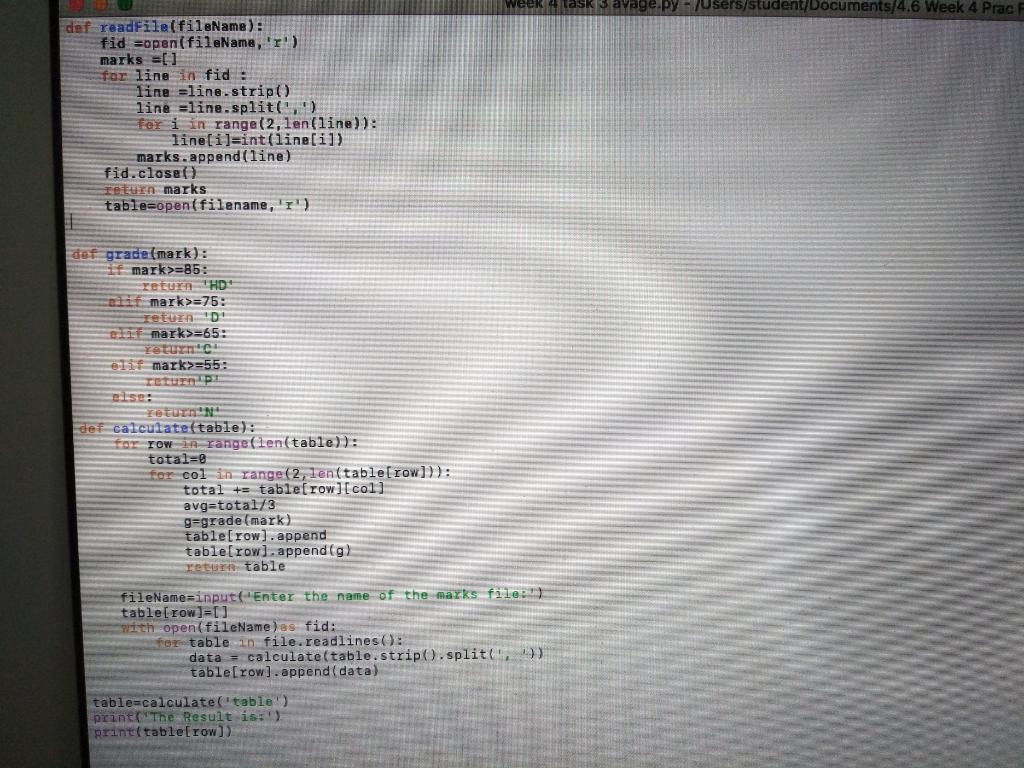Select the fileName=input prompt line

coord(330,594)
